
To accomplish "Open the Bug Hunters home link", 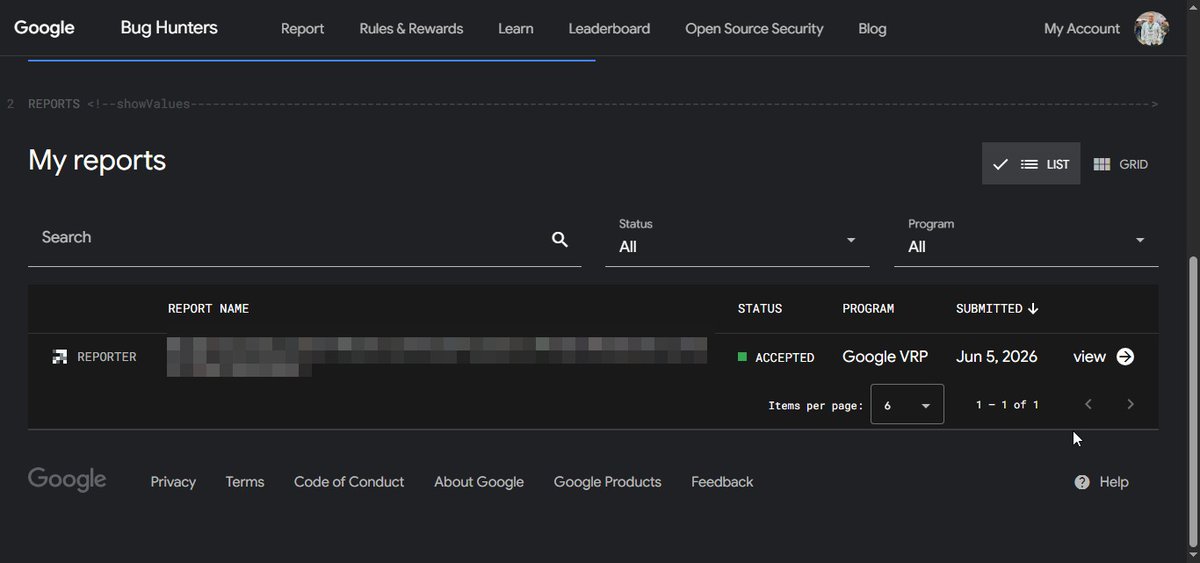I will click(169, 28).
